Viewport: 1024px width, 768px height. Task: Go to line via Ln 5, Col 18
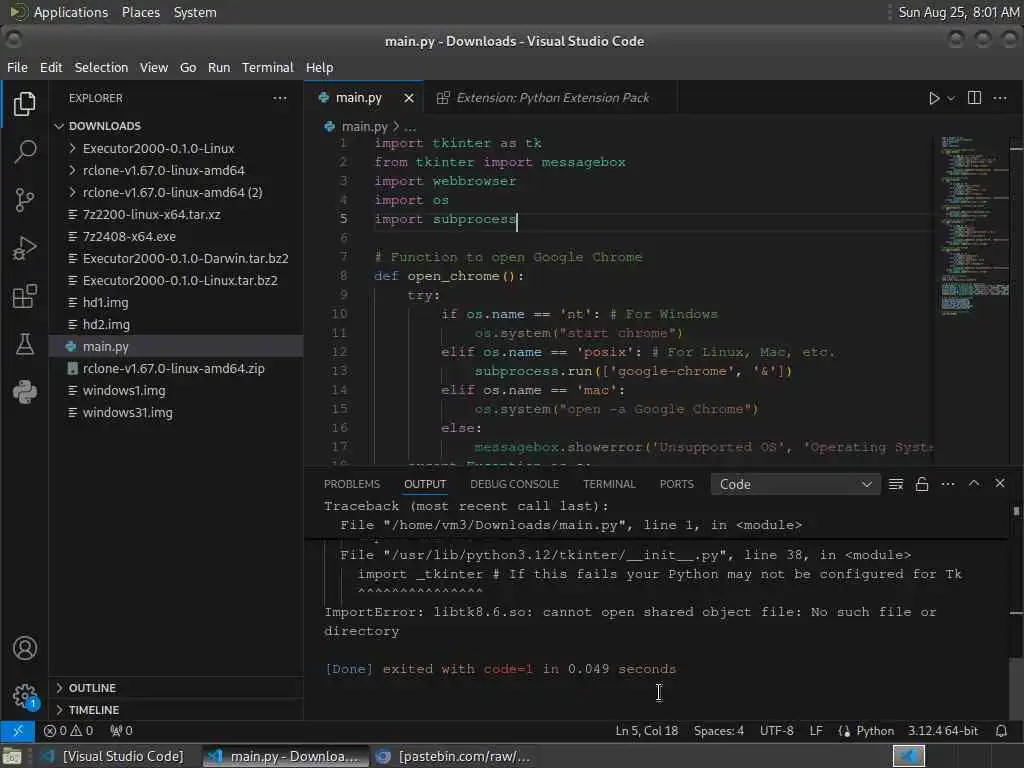pyautogui.click(x=647, y=731)
